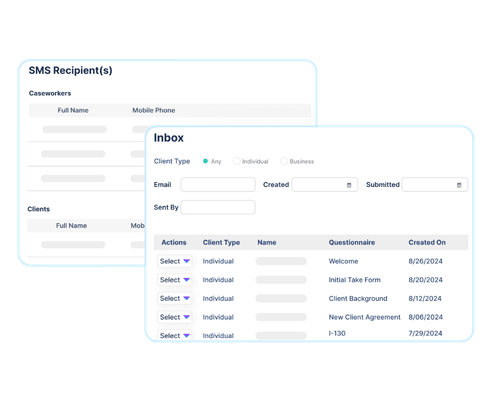Expand Select dropdown for I-130 row

pos(175,335)
